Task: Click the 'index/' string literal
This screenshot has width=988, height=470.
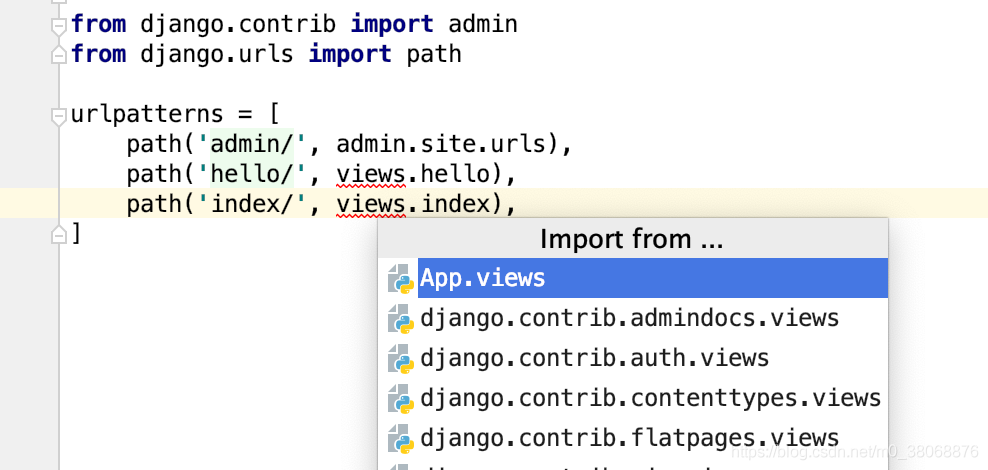Action: pyautogui.click(x=252, y=205)
